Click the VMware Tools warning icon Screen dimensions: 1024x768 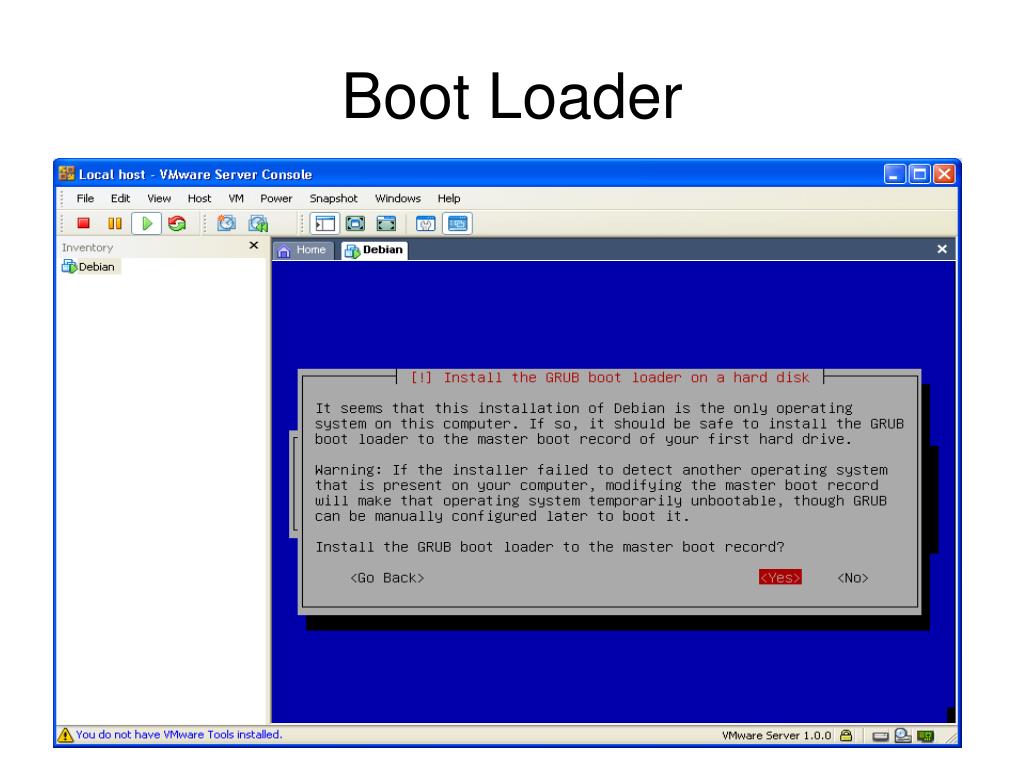tap(65, 735)
